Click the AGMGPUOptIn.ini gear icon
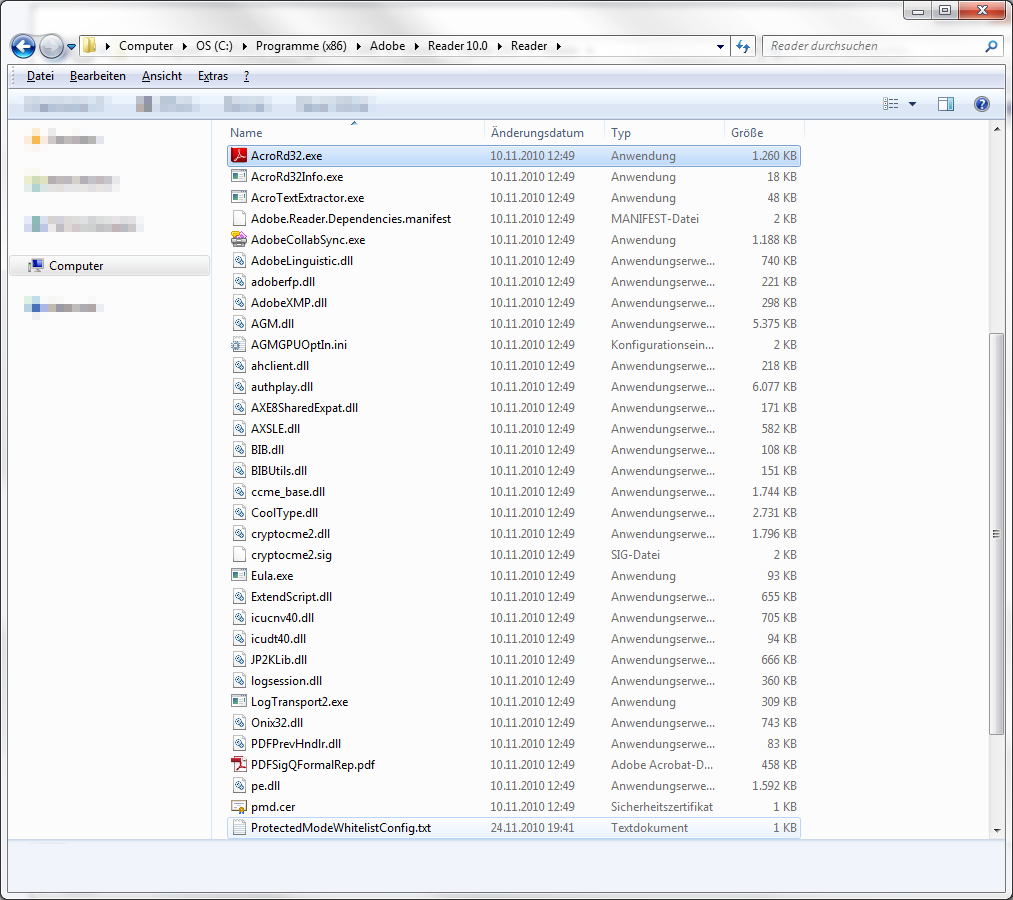 (x=239, y=344)
